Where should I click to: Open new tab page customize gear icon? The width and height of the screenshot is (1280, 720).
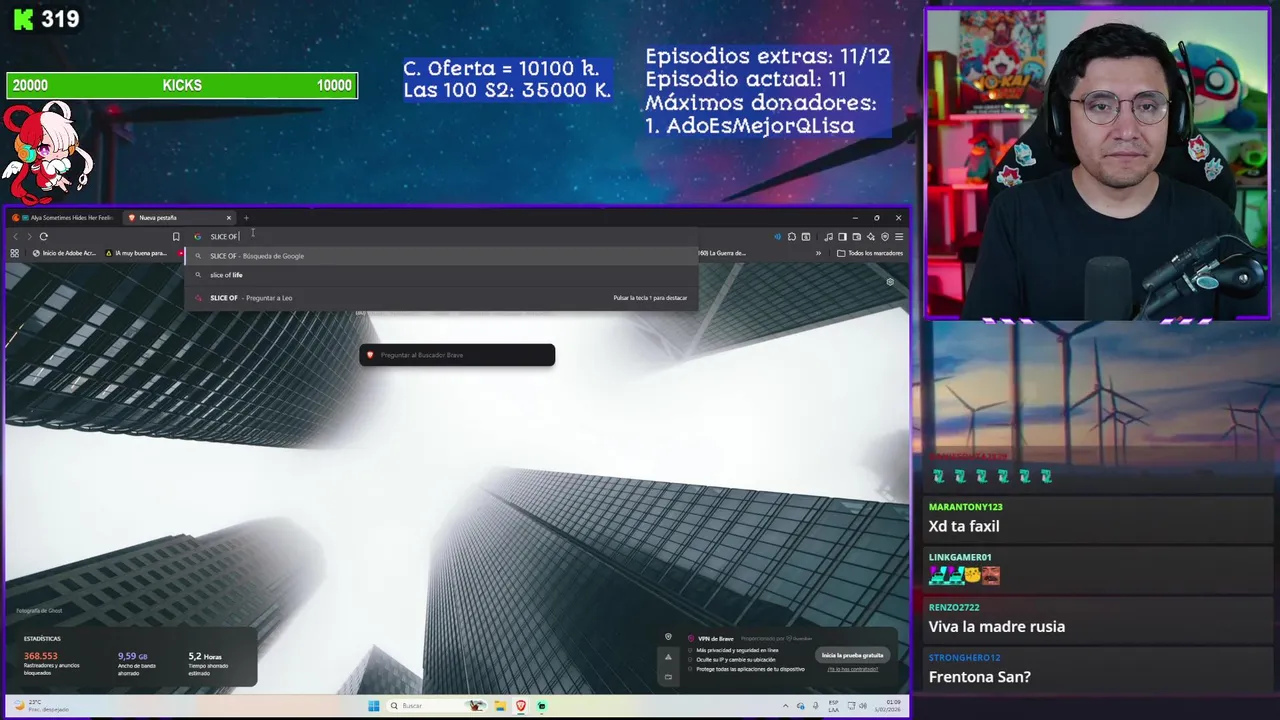click(x=890, y=282)
